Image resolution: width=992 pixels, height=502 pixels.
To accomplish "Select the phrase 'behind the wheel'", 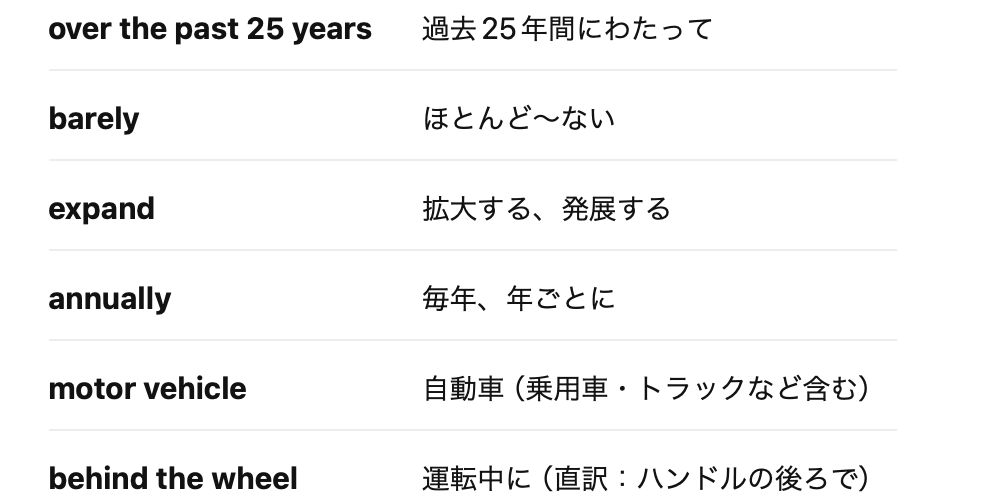I will pyautogui.click(x=173, y=479).
